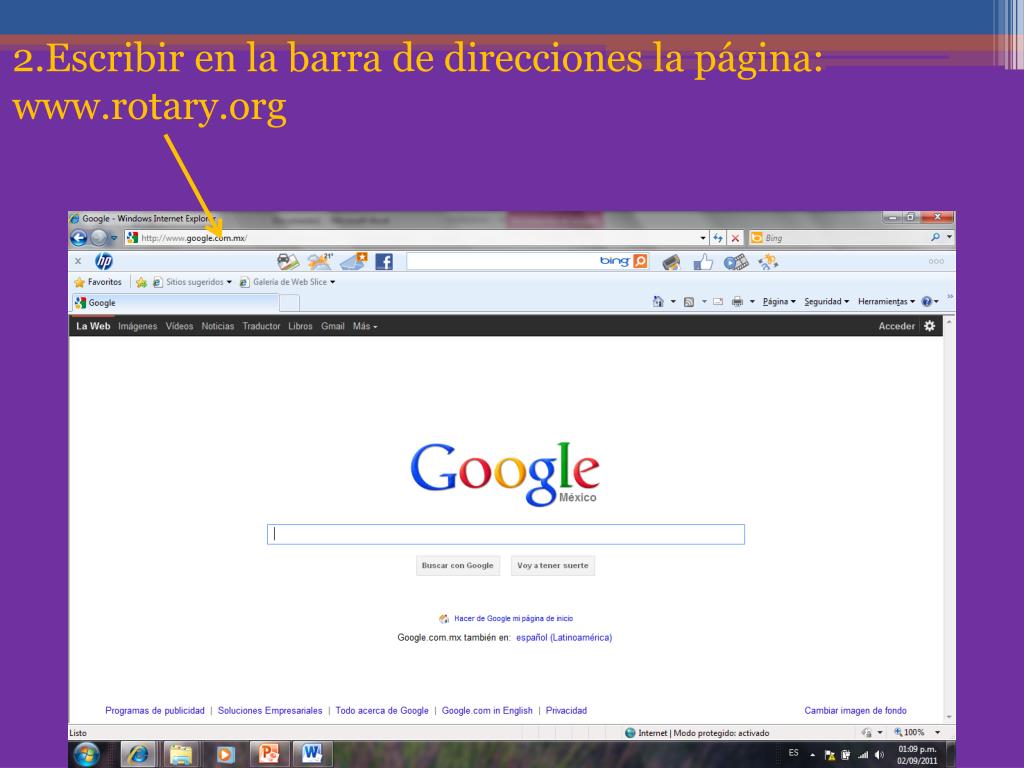The width and height of the screenshot is (1024, 768).
Task: Click the español (Latinoamérica) link
Action: pyautogui.click(x=564, y=637)
